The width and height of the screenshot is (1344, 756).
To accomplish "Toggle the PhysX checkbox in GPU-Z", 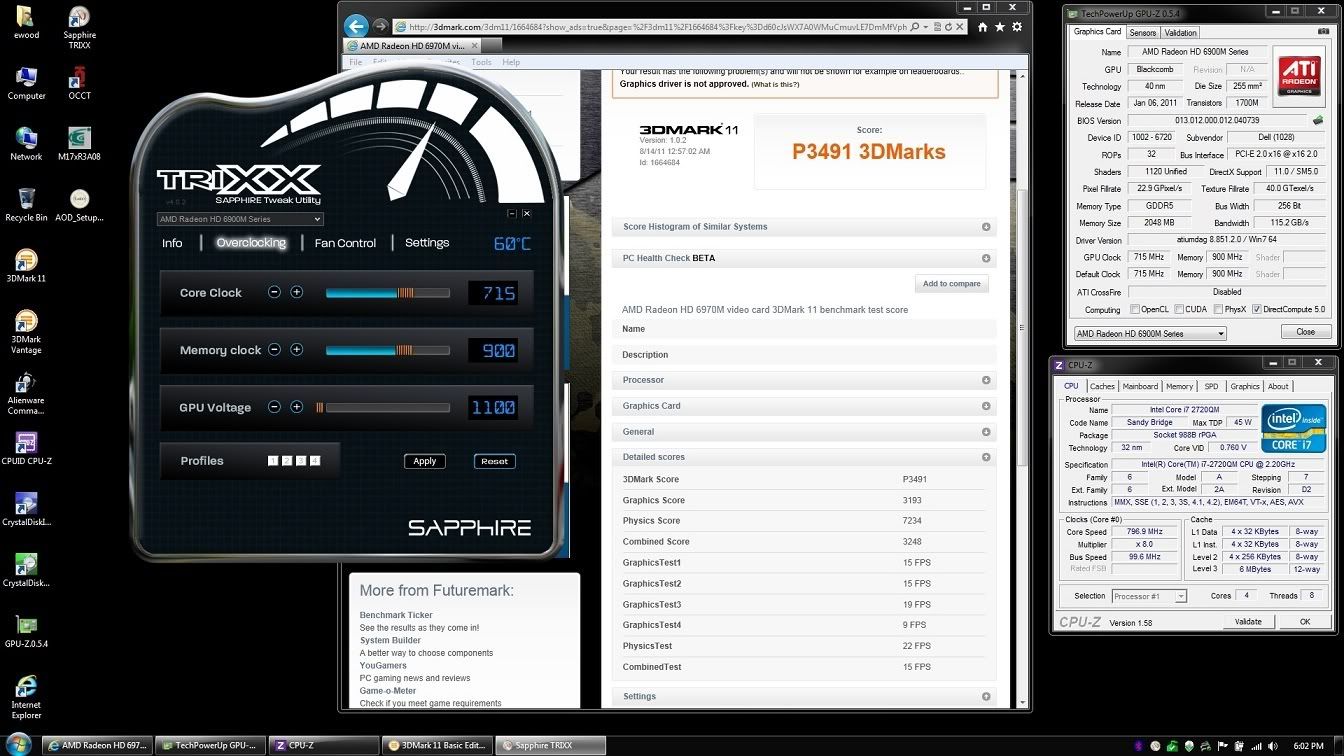I will pyautogui.click(x=1216, y=309).
